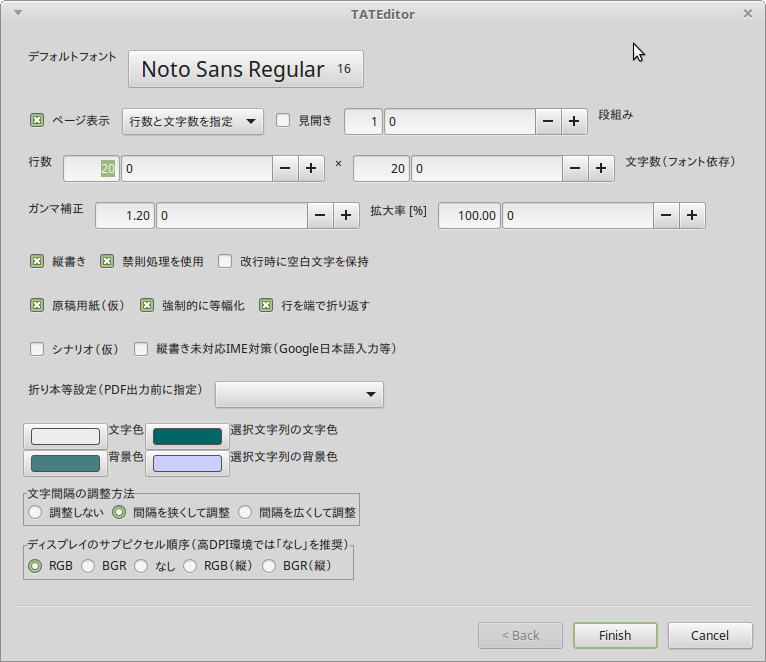
Task: Select 間隔を広くして調整 radio option
Action: [244, 513]
